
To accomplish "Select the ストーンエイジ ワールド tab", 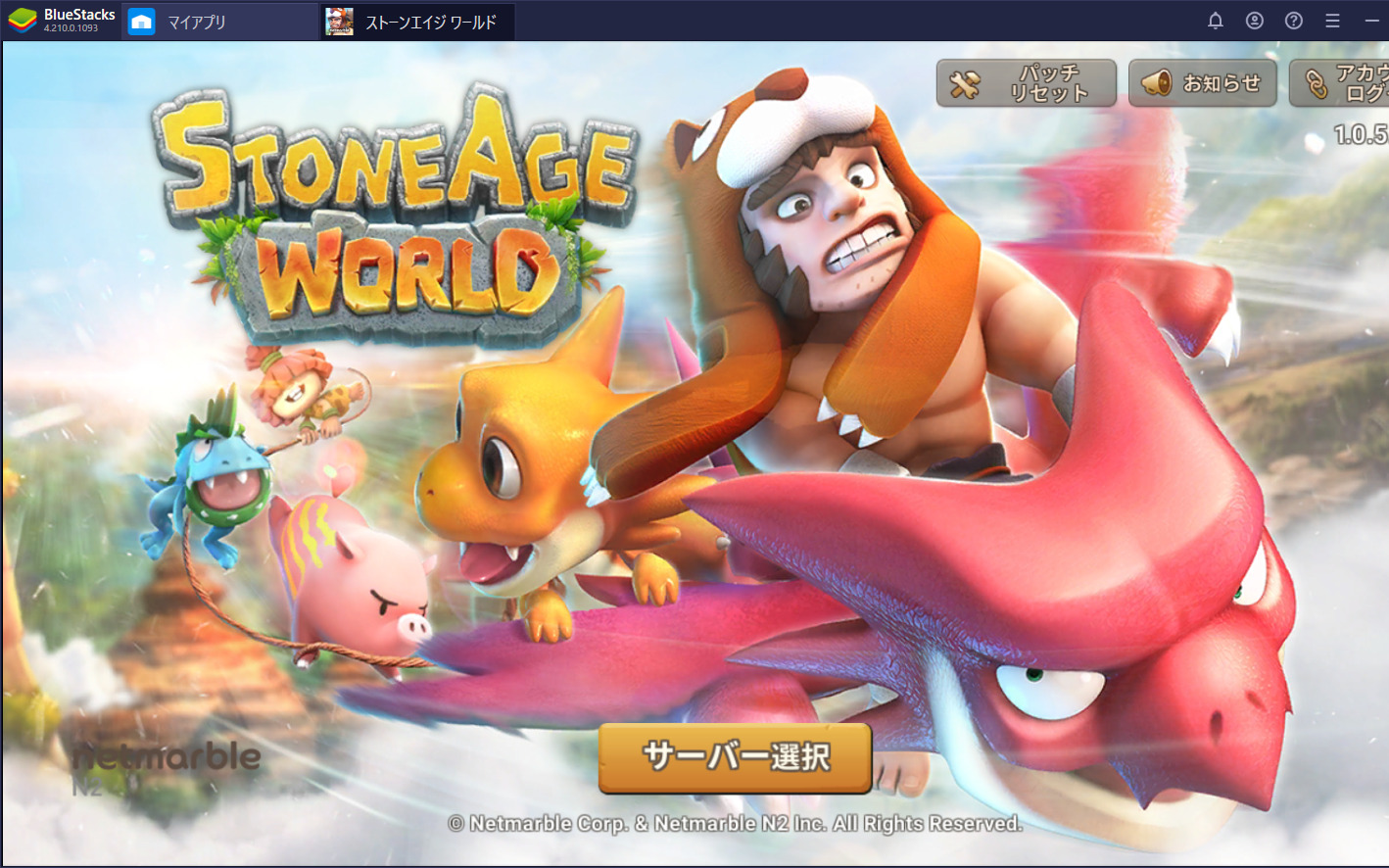I will click(417, 22).
